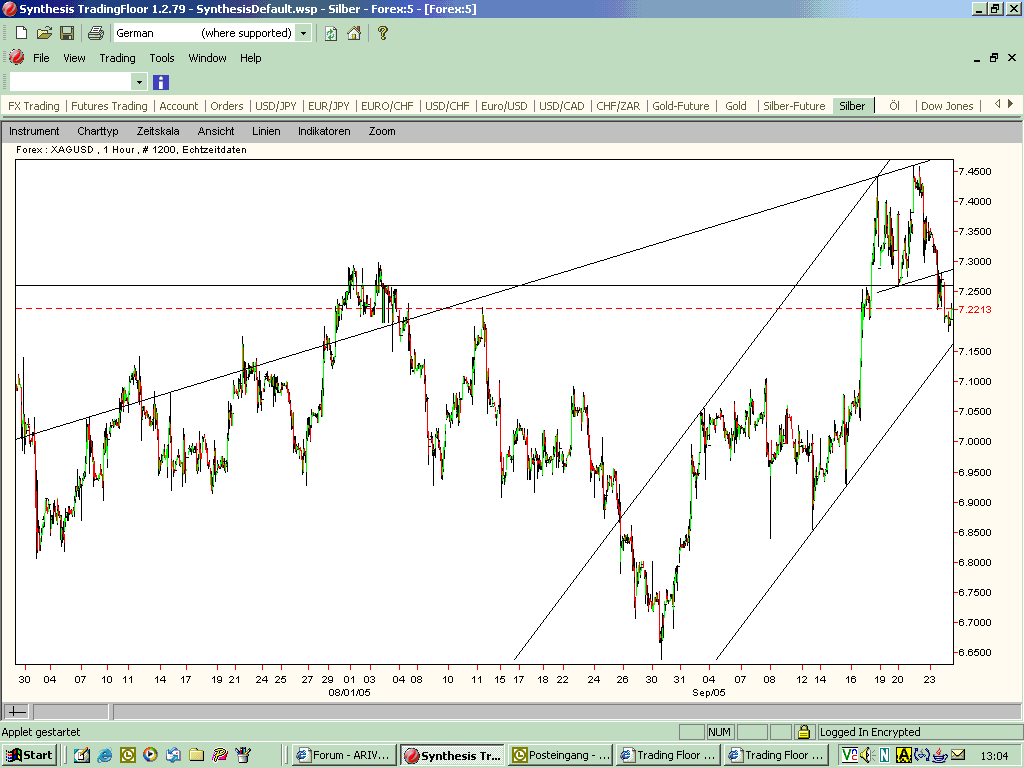This screenshot has height=768, width=1024.
Task: Open the Tools menu
Action: click(162, 57)
